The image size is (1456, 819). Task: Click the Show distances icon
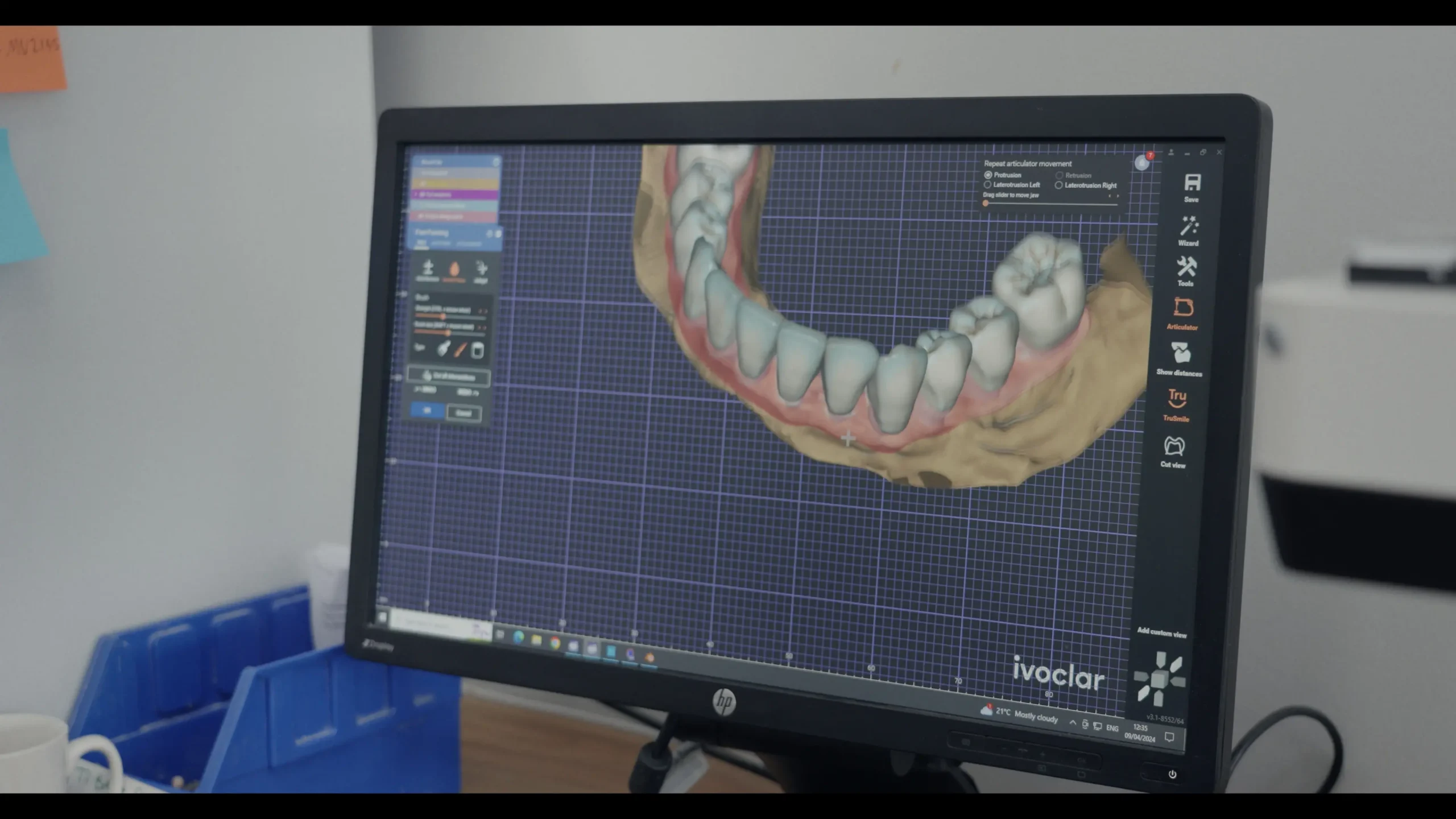pyautogui.click(x=1181, y=353)
